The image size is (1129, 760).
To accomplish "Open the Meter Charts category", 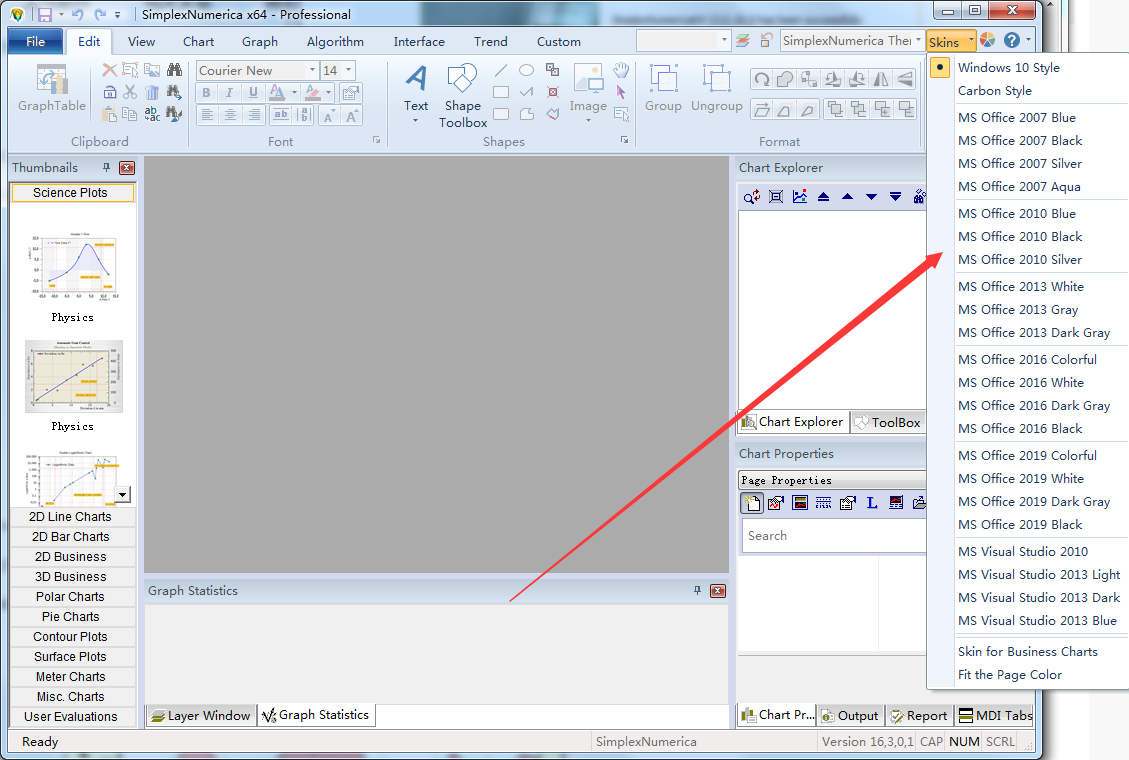I will pyautogui.click(x=71, y=677).
